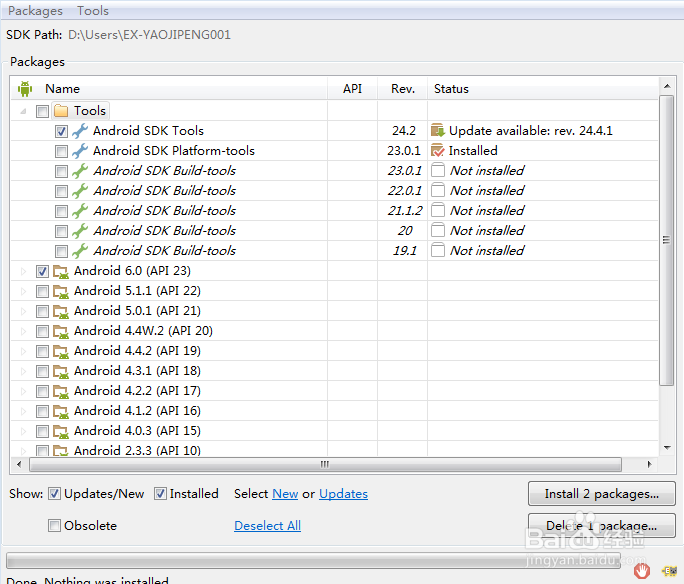Image resolution: width=684 pixels, height=584 pixels.
Task: Click Android 4.1.2 (API 16) folder icon
Action: click(61, 412)
